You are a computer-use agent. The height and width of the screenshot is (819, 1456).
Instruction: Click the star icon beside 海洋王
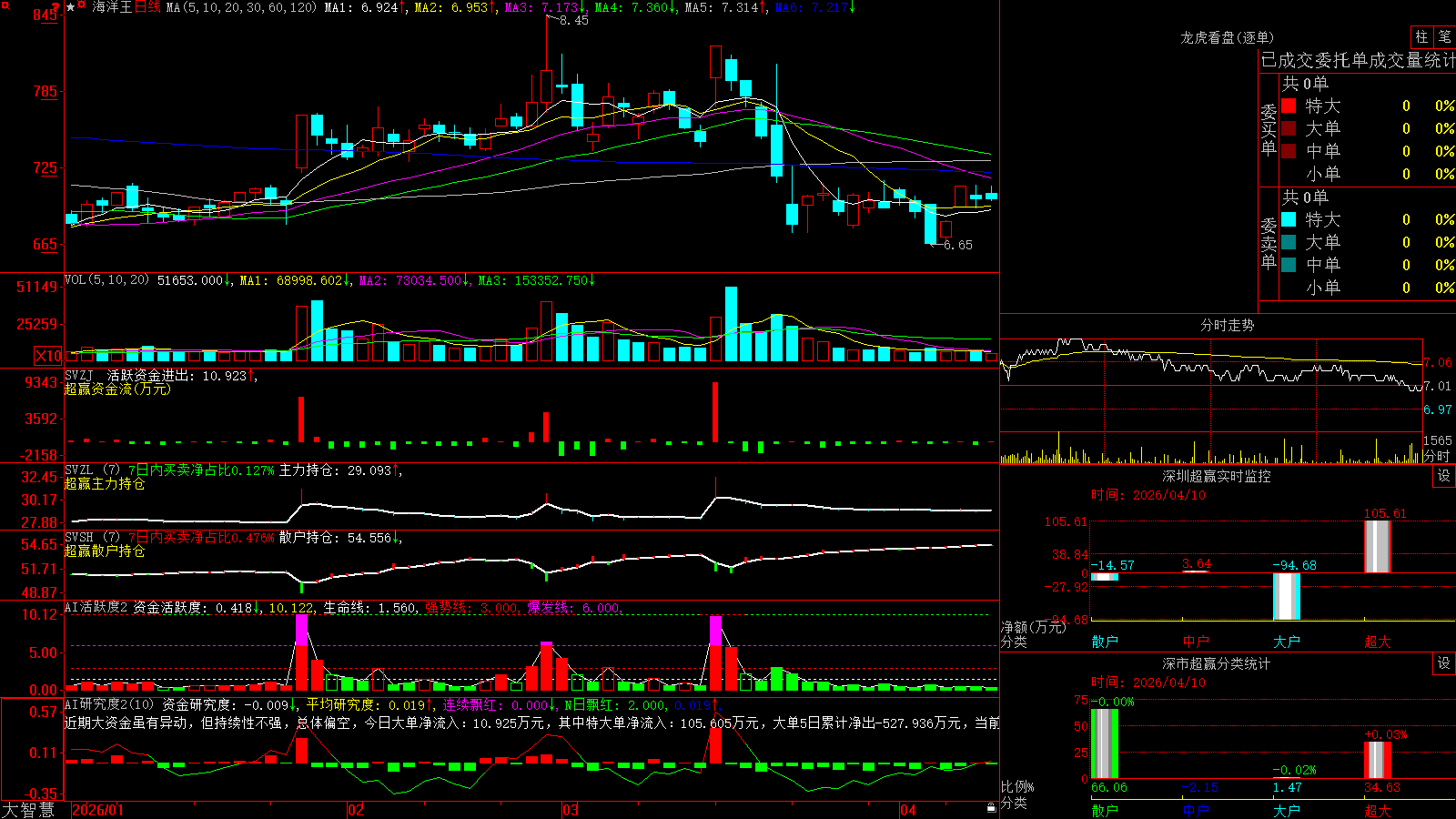71,7
